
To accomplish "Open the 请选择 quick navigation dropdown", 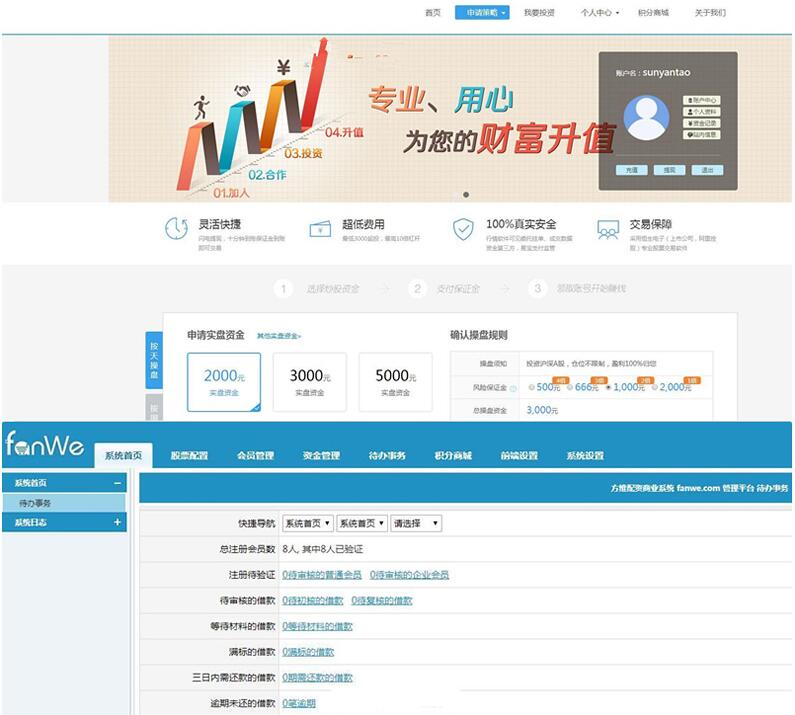I will point(416,523).
